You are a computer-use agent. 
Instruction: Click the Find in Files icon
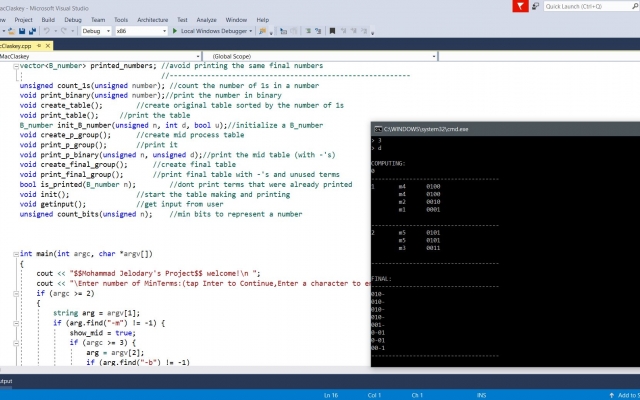262,31
